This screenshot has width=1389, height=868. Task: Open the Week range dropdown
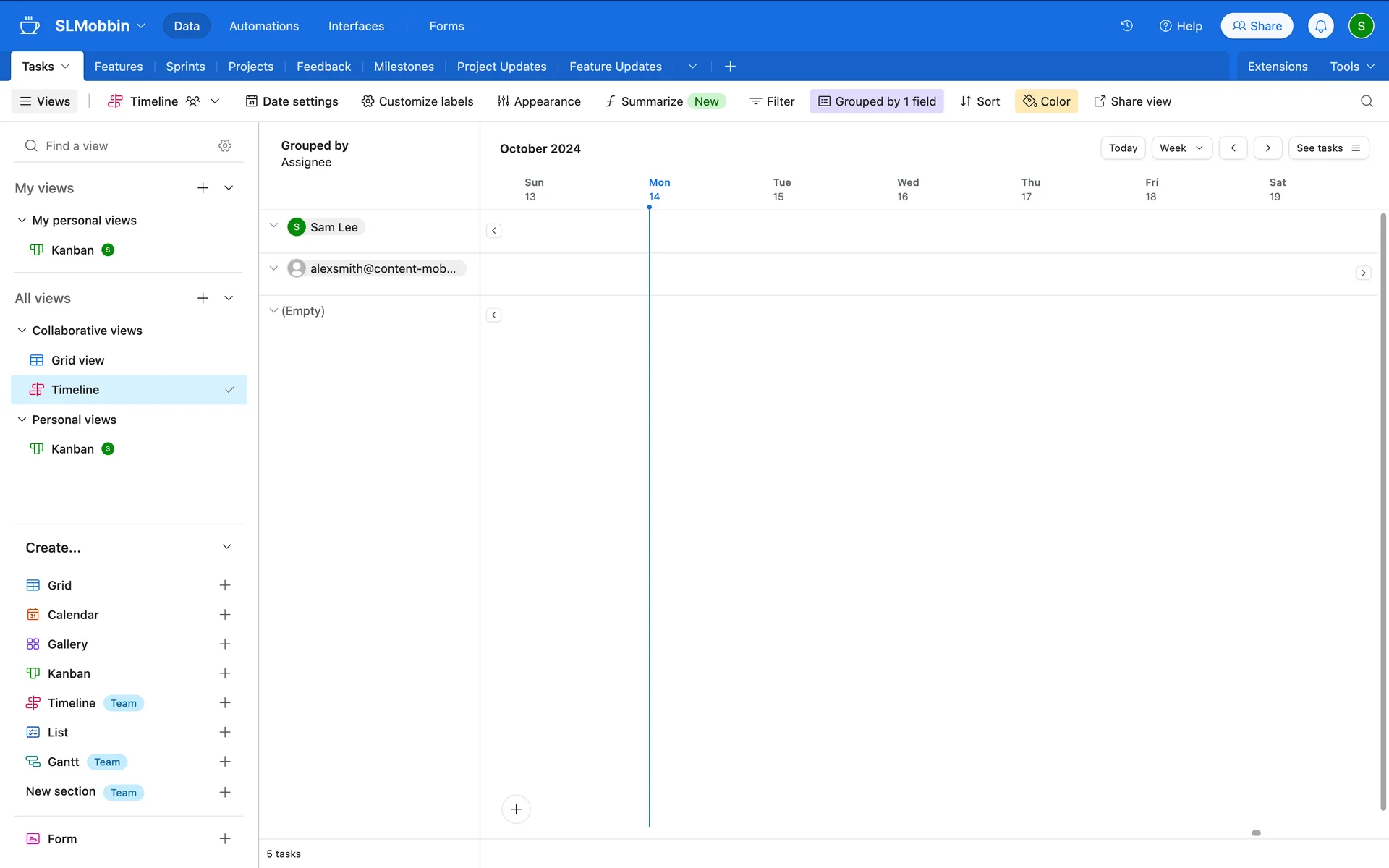pyautogui.click(x=1181, y=148)
